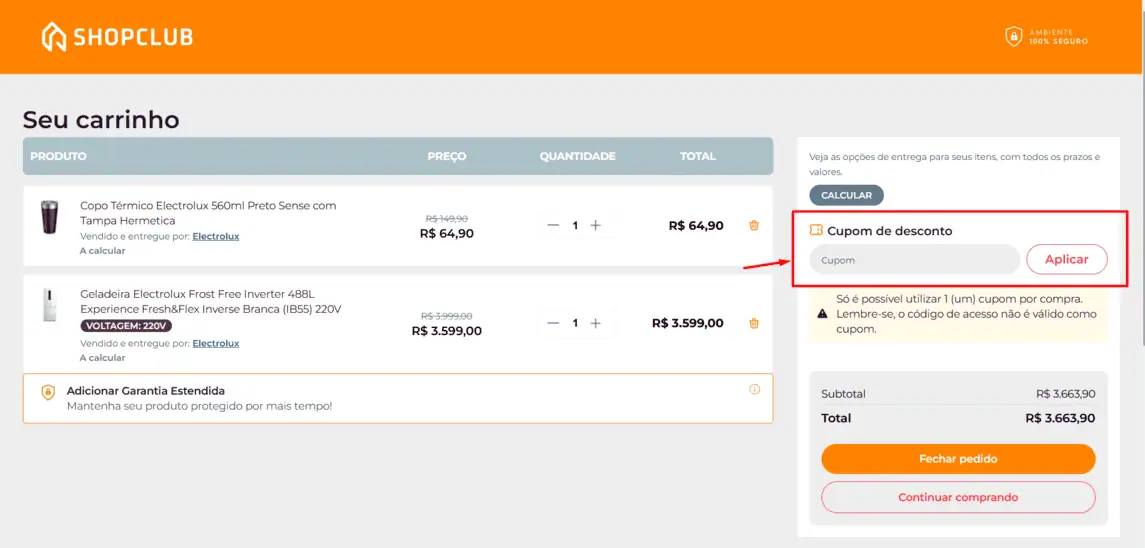Open the ShopClub logo home link
The width and height of the screenshot is (1145, 548).
[x=117, y=37]
